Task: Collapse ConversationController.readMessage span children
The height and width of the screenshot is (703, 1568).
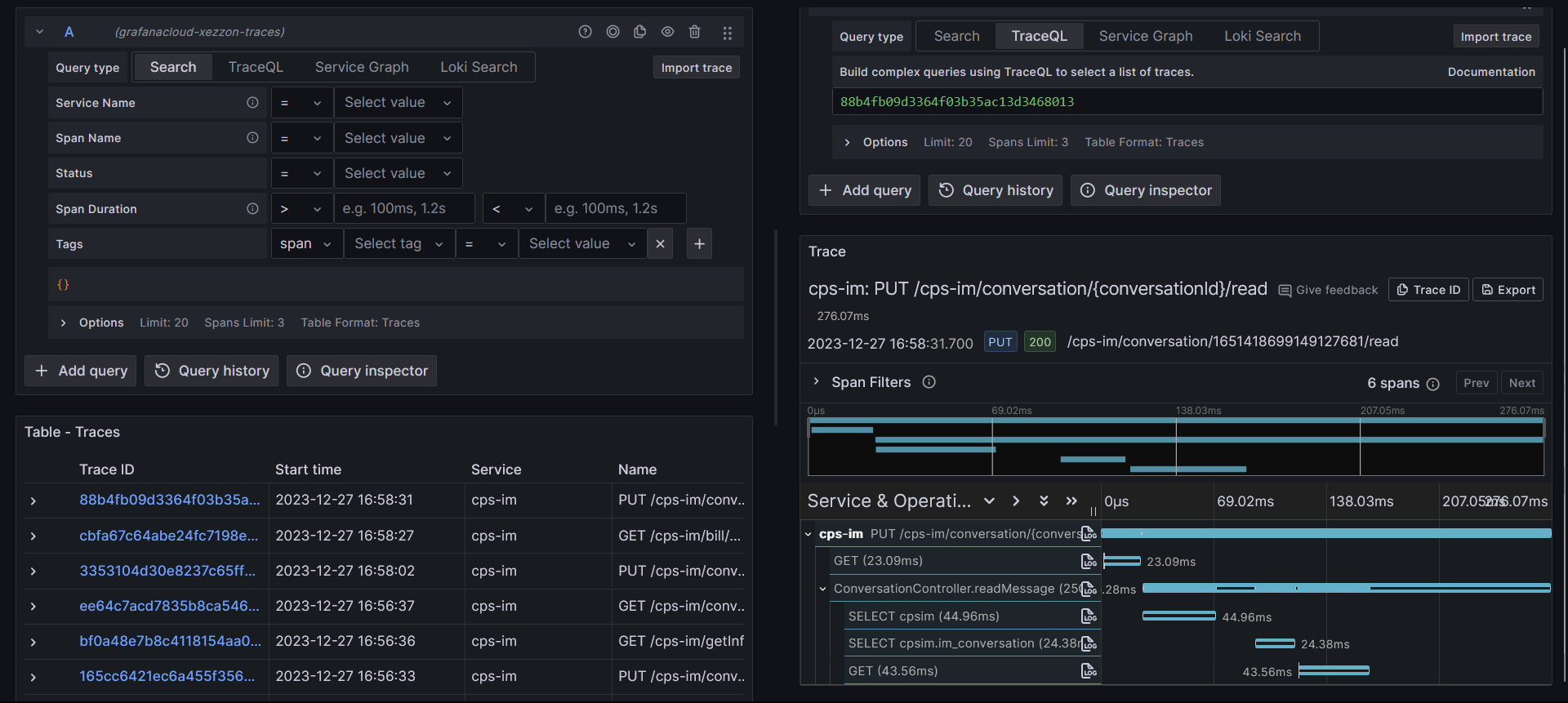Action: pyautogui.click(x=822, y=589)
